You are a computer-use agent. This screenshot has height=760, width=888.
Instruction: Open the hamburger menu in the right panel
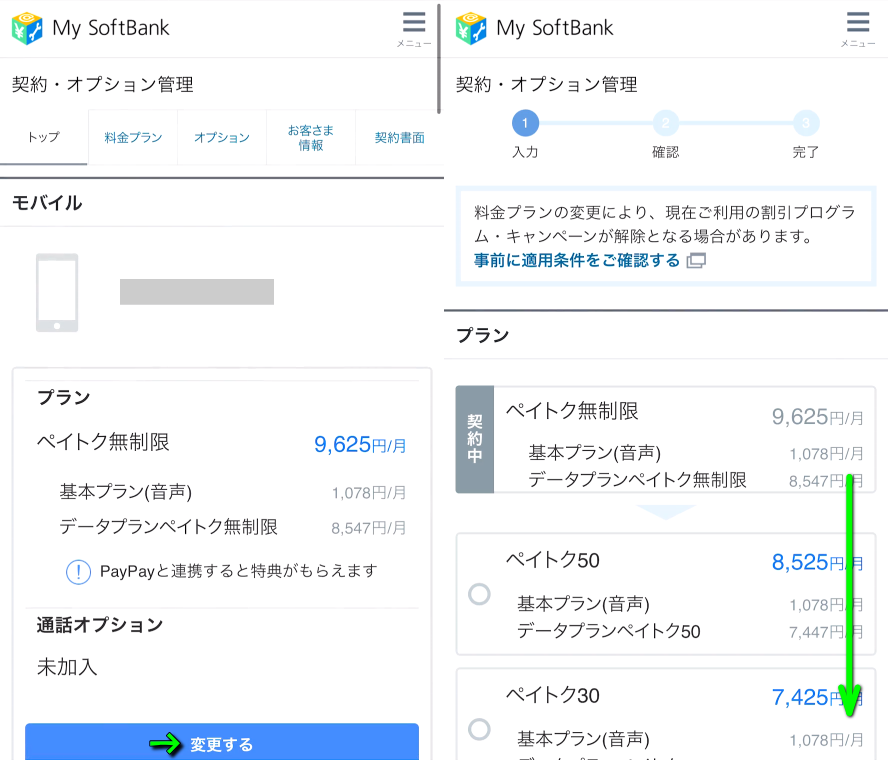point(858,28)
